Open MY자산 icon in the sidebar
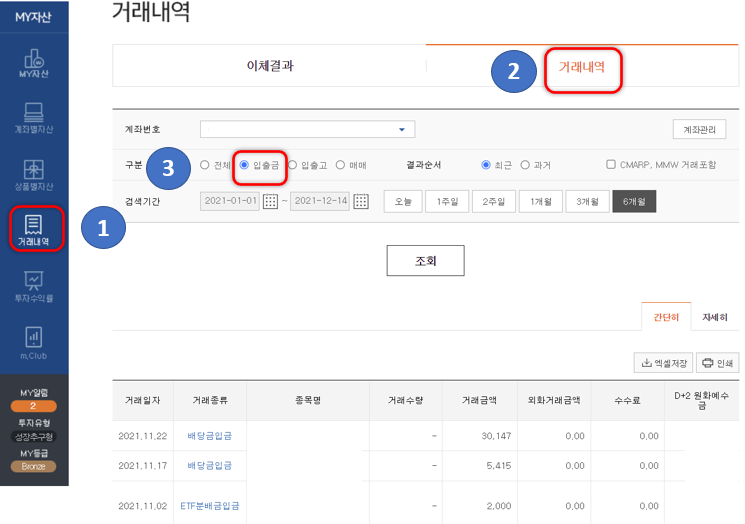Screen dimensions: 745x524 click(x=34, y=64)
